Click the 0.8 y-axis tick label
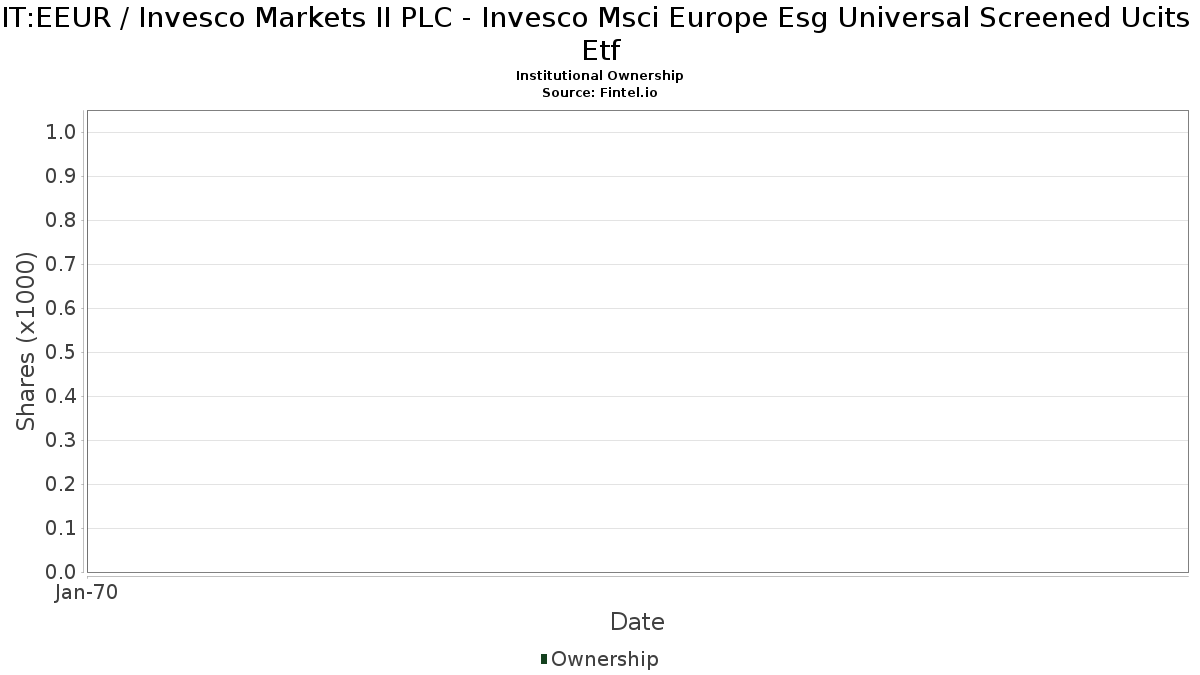This screenshot has height=675, width=1200. point(62,221)
